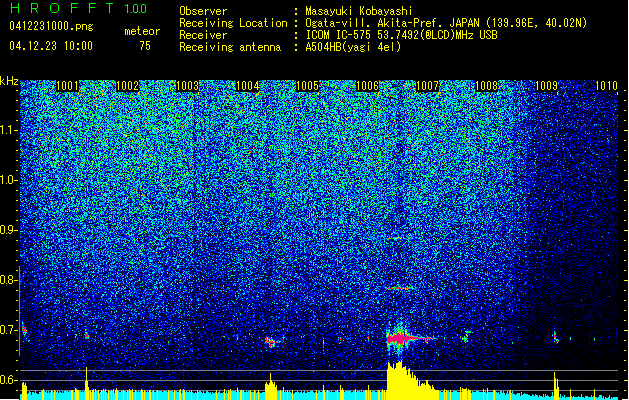Screen dimensions: 629x400
Task: Click the HROFFT 1.0.0 title text
Action: pyautogui.click(x=79, y=8)
